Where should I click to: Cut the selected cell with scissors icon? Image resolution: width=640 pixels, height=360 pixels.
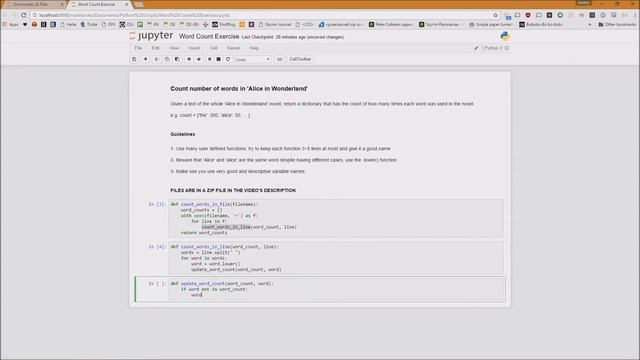tap(156, 59)
